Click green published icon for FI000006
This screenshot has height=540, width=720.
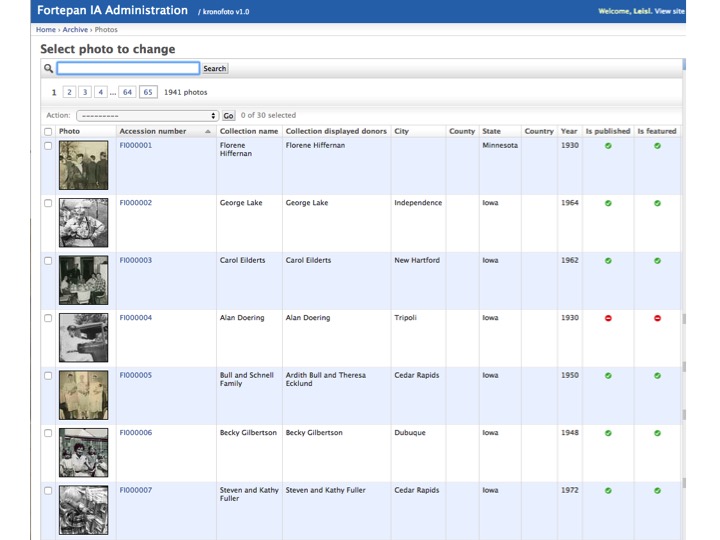coord(608,433)
